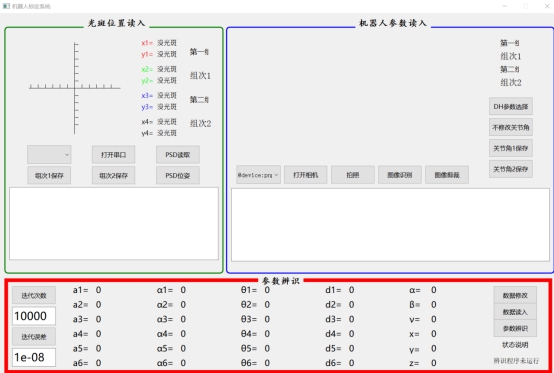Screen dimensions: 554x373
Task: Save group 2 with 组次2保存
Action: [x=113, y=175]
